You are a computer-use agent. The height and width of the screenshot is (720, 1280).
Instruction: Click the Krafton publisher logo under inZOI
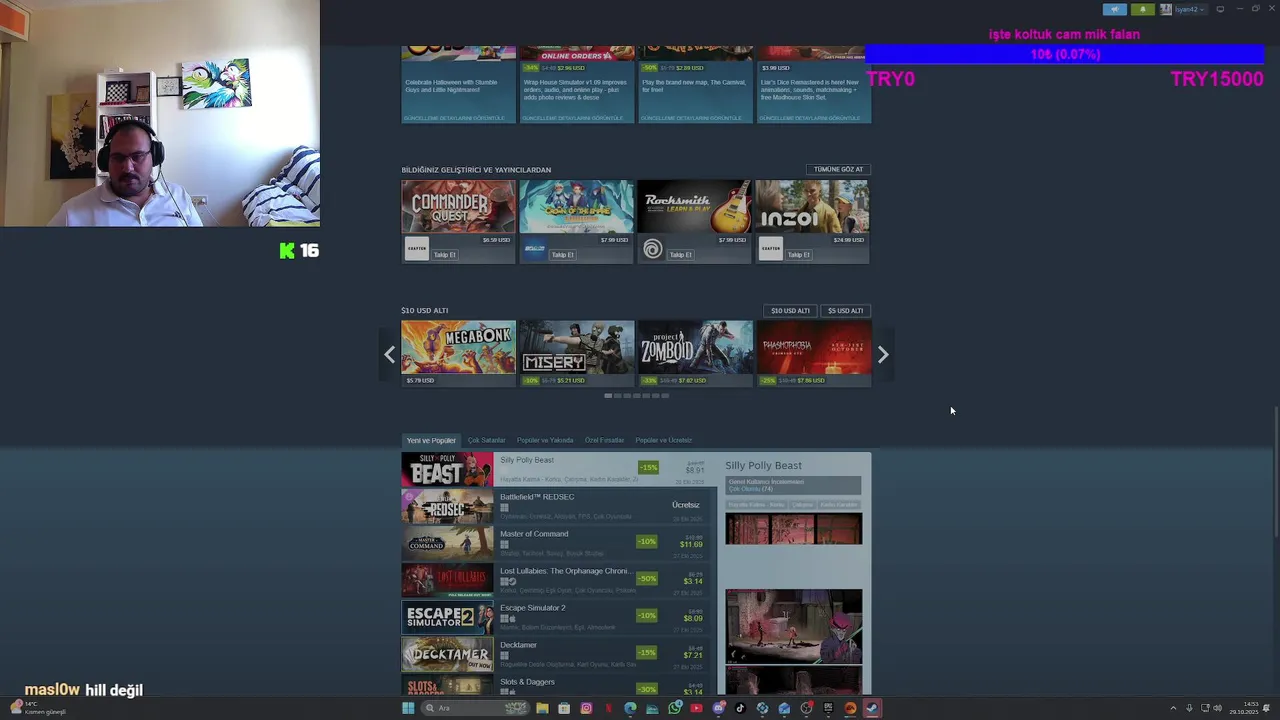tap(770, 250)
